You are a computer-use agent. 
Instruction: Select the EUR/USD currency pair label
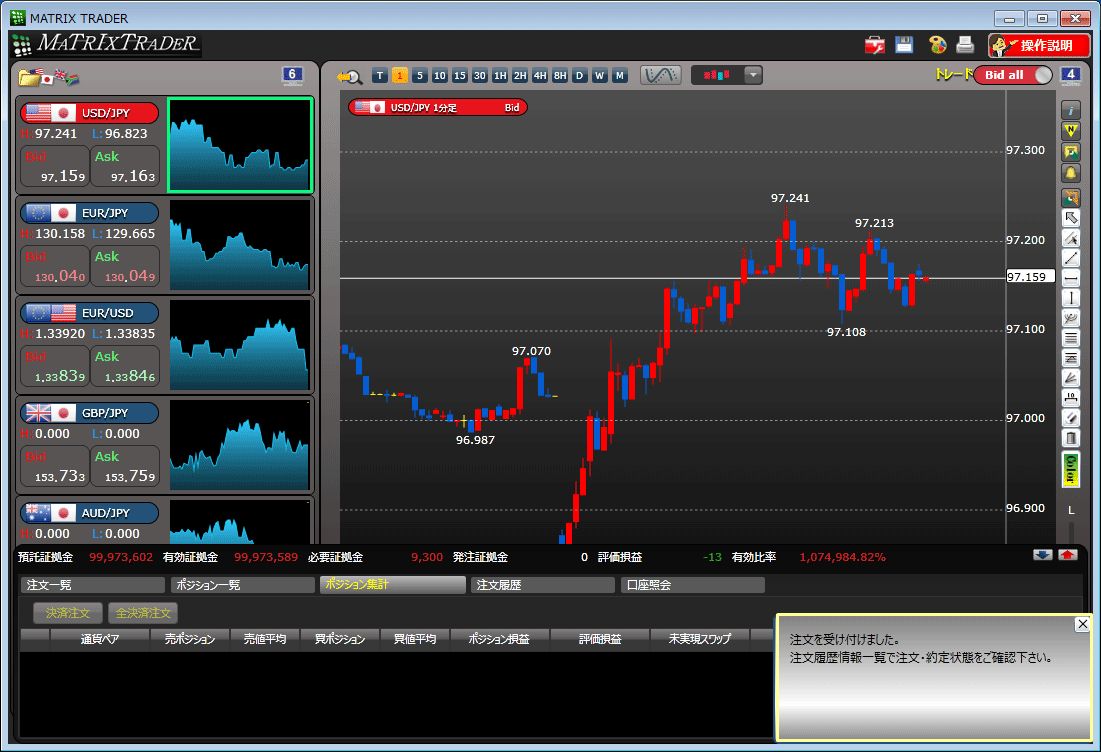click(x=89, y=313)
